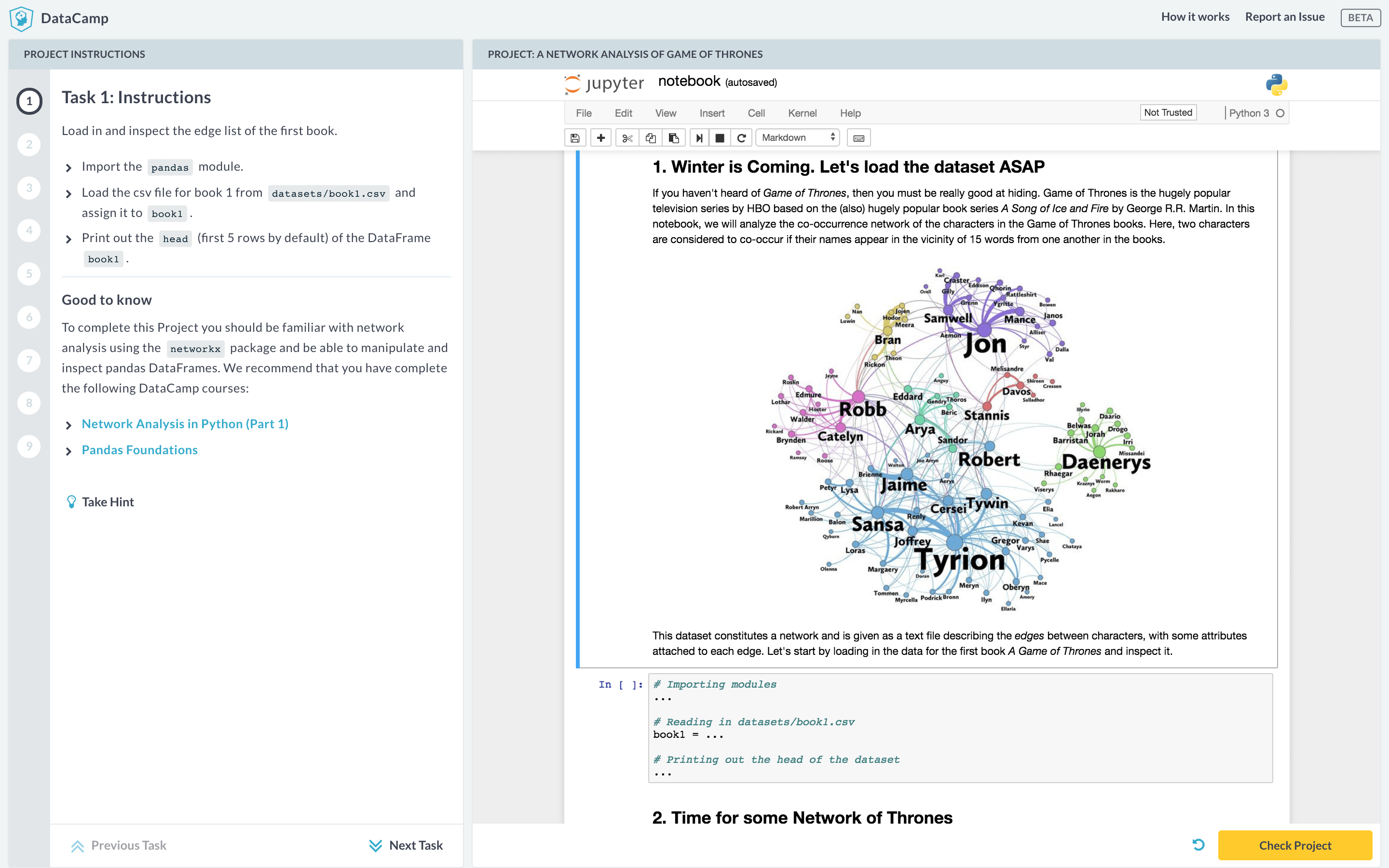
Task: Interrupt the kernel with stop icon
Action: (720, 138)
